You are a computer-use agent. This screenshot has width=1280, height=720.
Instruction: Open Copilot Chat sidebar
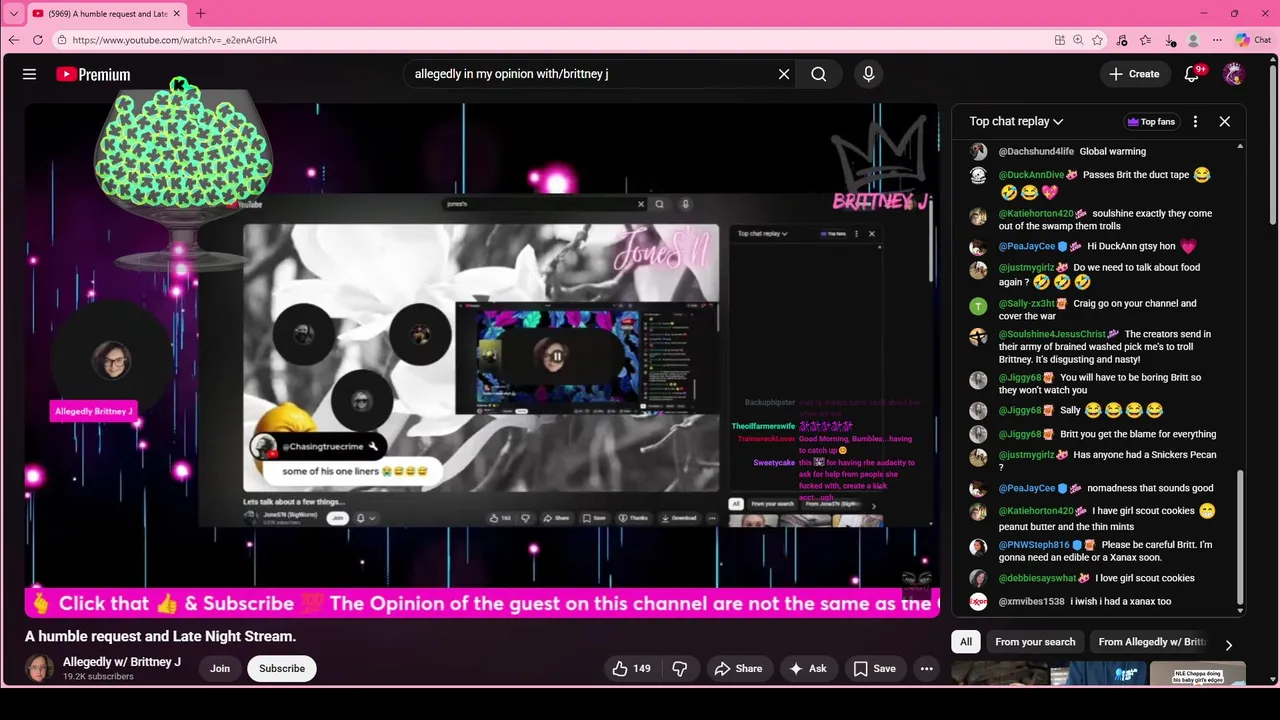1253,40
